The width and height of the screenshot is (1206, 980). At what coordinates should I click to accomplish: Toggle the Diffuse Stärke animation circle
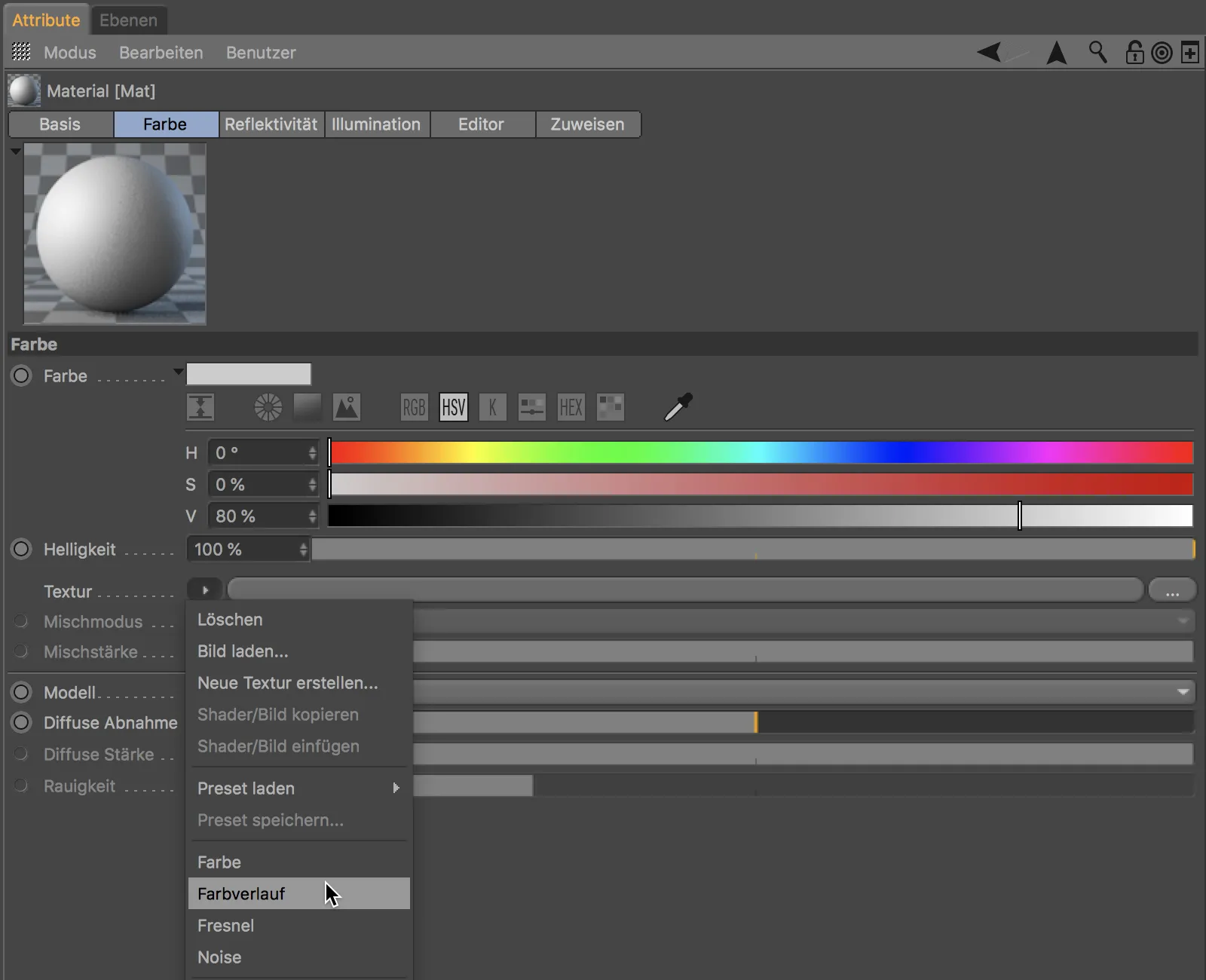tap(21, 754)
